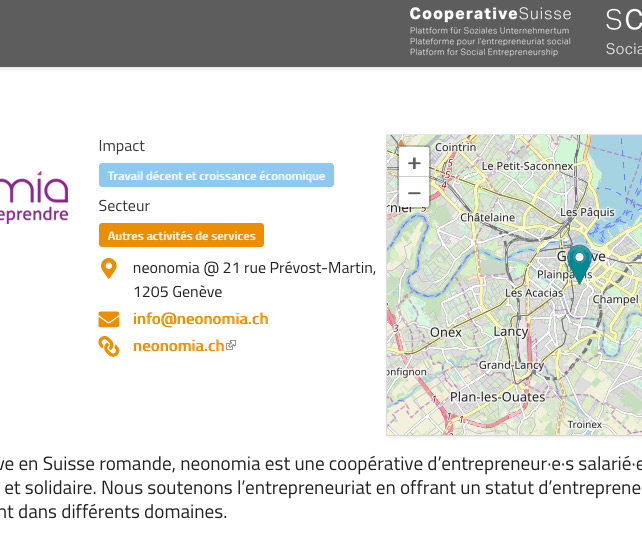Click 'Lancy' label on the map
The image size is (642, 537).
511,332
